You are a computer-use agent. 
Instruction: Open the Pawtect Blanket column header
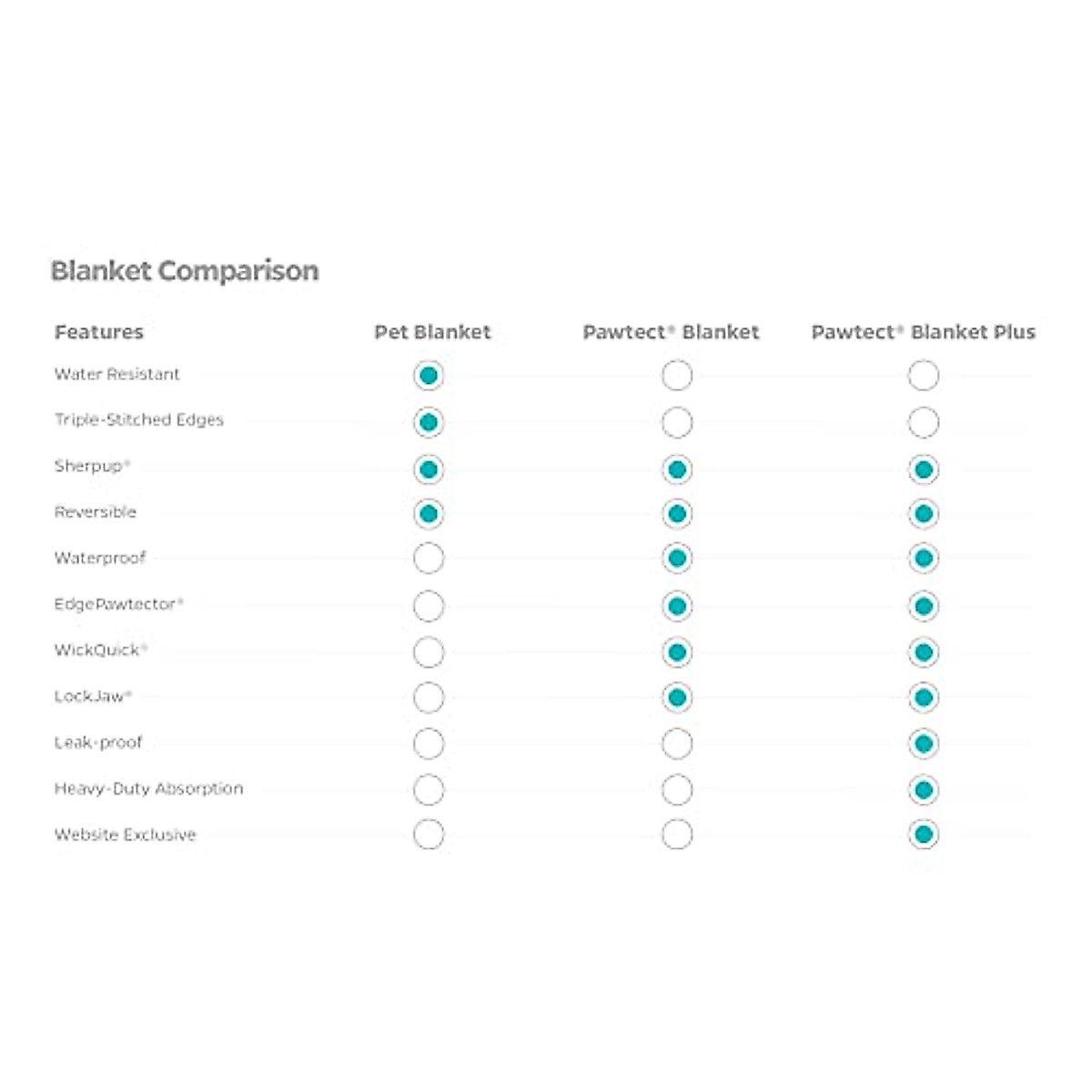point(671,332)
